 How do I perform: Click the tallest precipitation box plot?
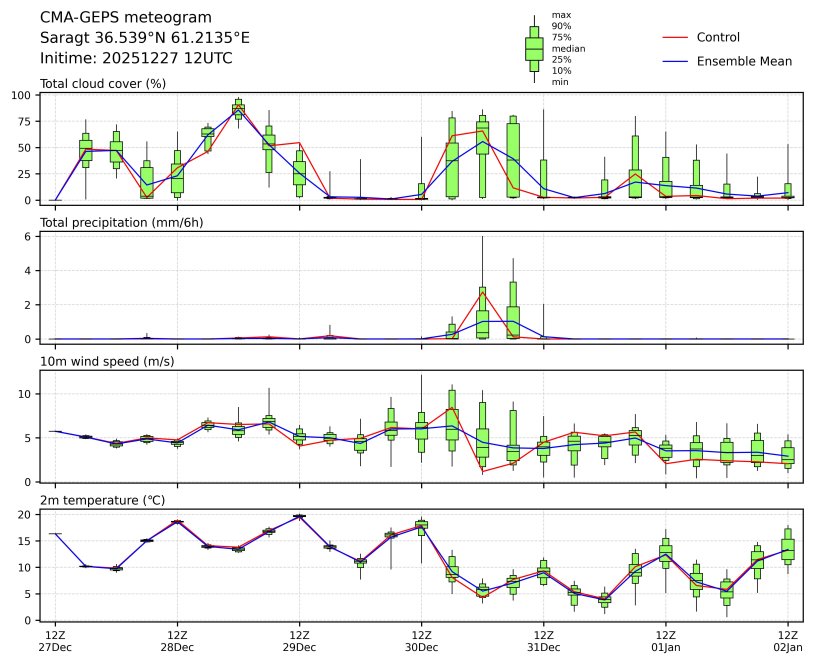(x=483, y=312)
